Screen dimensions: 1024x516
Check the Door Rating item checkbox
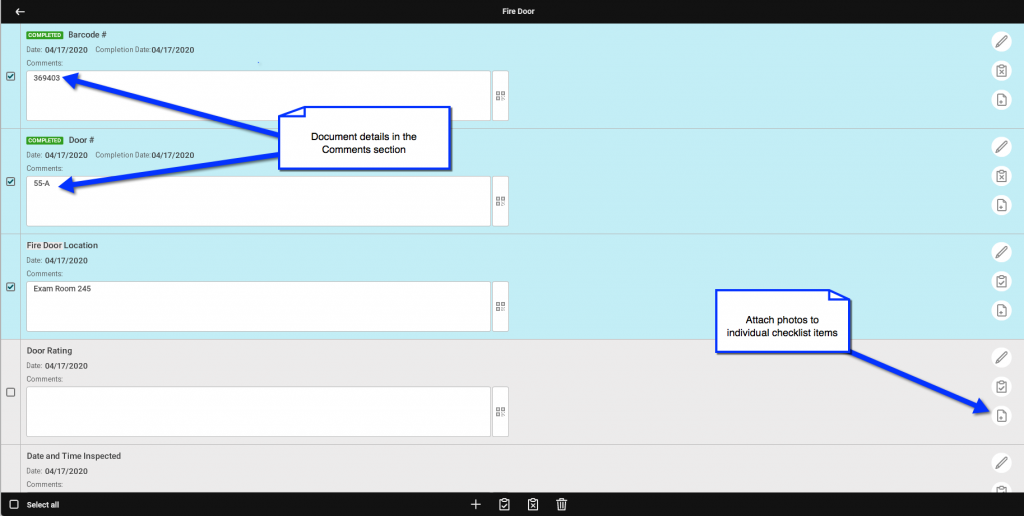click(x=11, y=392)
